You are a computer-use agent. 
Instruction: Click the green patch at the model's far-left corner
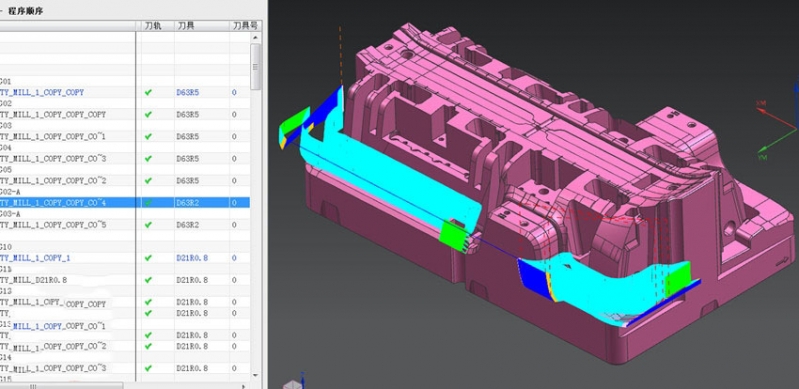[295, 120]
